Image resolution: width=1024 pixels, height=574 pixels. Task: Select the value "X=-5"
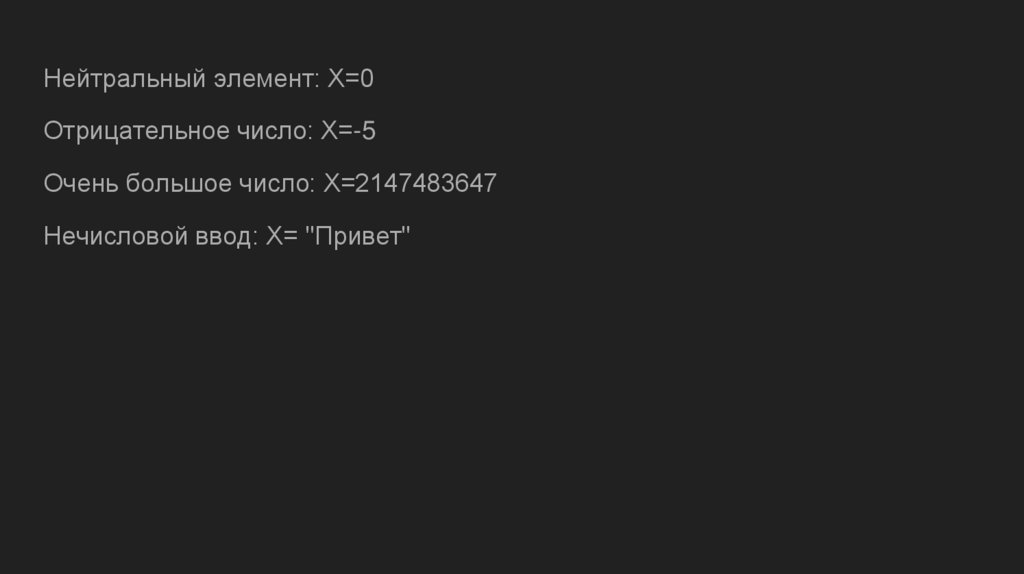pos(348,131)
